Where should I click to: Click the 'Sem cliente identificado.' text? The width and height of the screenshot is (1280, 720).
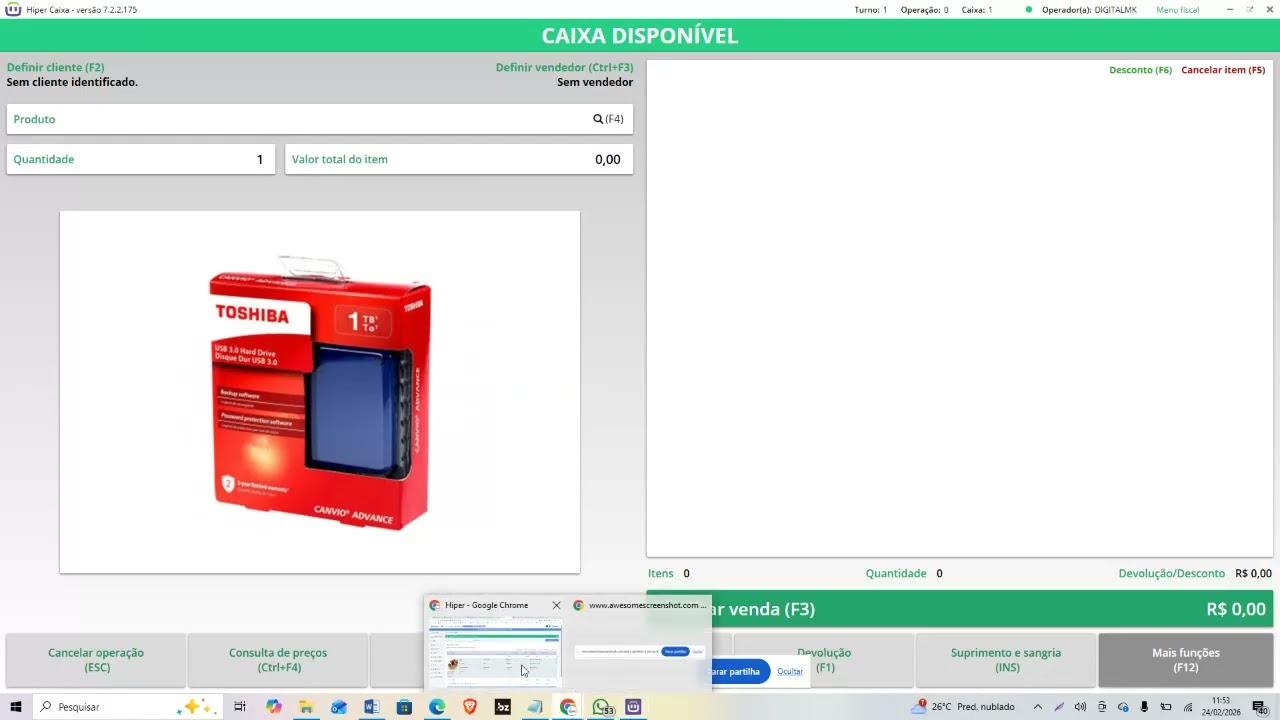[x=72, y=82]
